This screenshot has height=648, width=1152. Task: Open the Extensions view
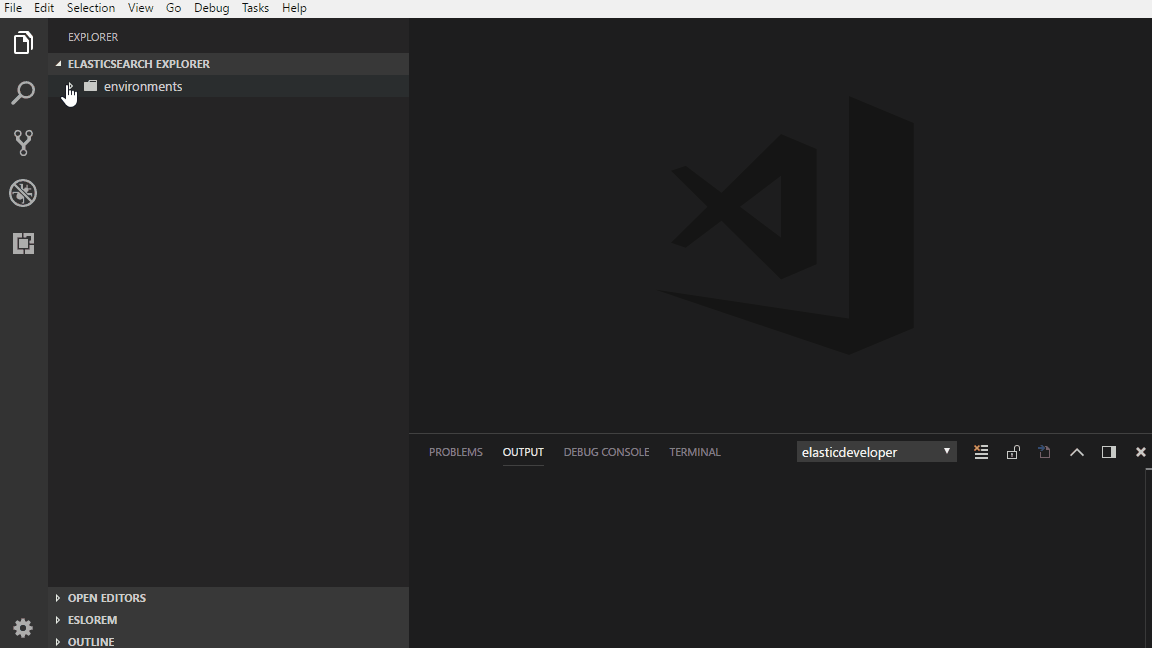[24, 243]
